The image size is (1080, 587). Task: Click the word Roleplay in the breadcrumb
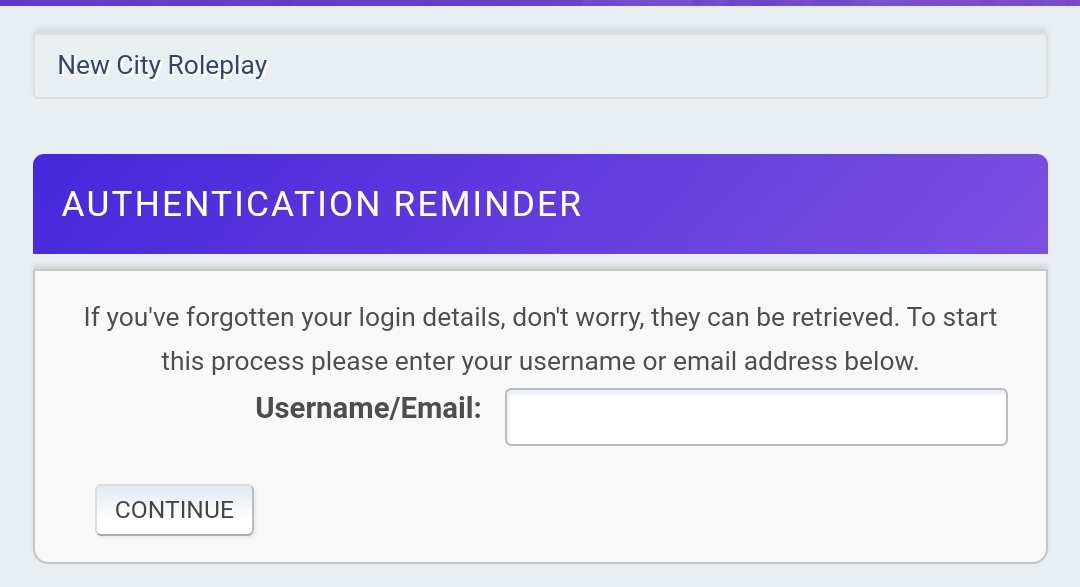pos(217,65)
